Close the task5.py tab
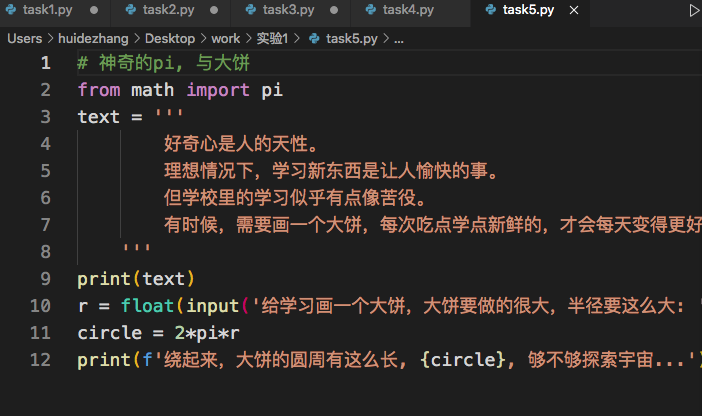This screenshot has width=702, height=416. (x=574, y=10)
